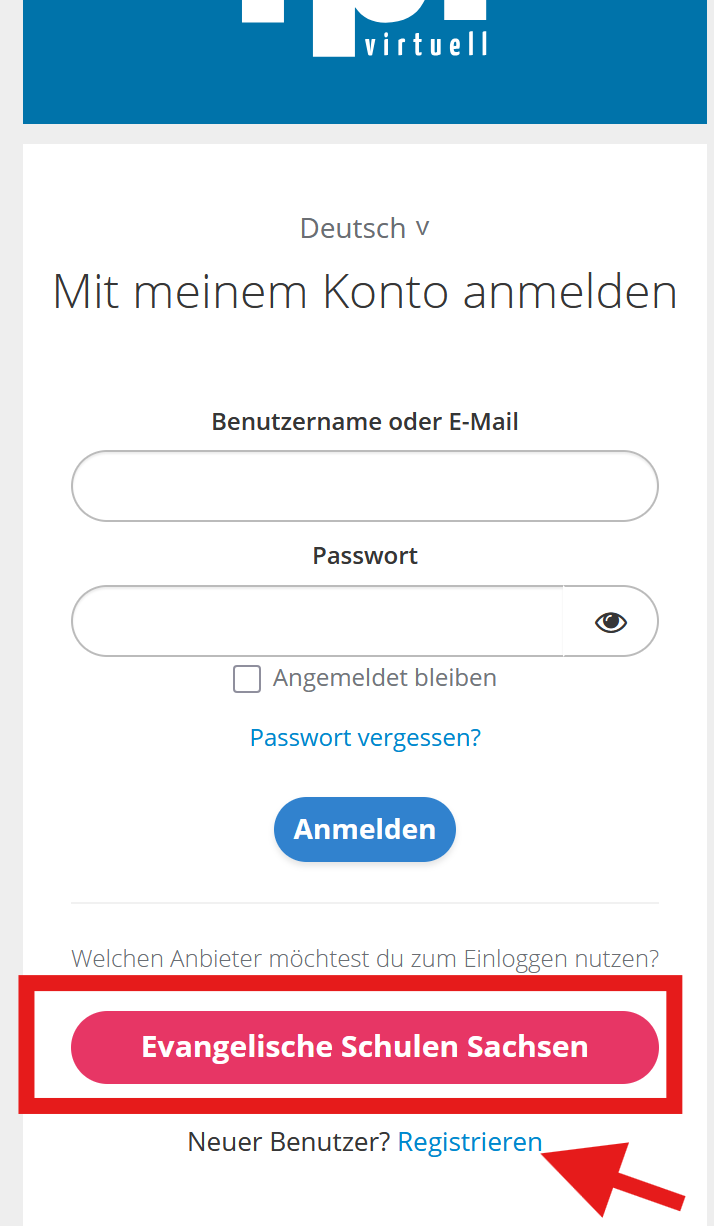Screen dimensions: 714x1226
Task: Click the Neuer Benutzer? text
Action: 288,1142
